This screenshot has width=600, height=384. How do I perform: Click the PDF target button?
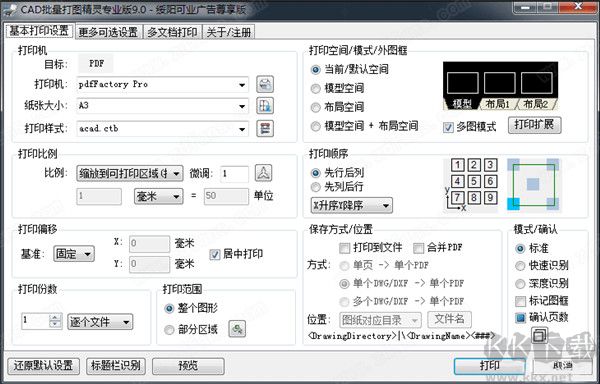click(x=96, y=63)
